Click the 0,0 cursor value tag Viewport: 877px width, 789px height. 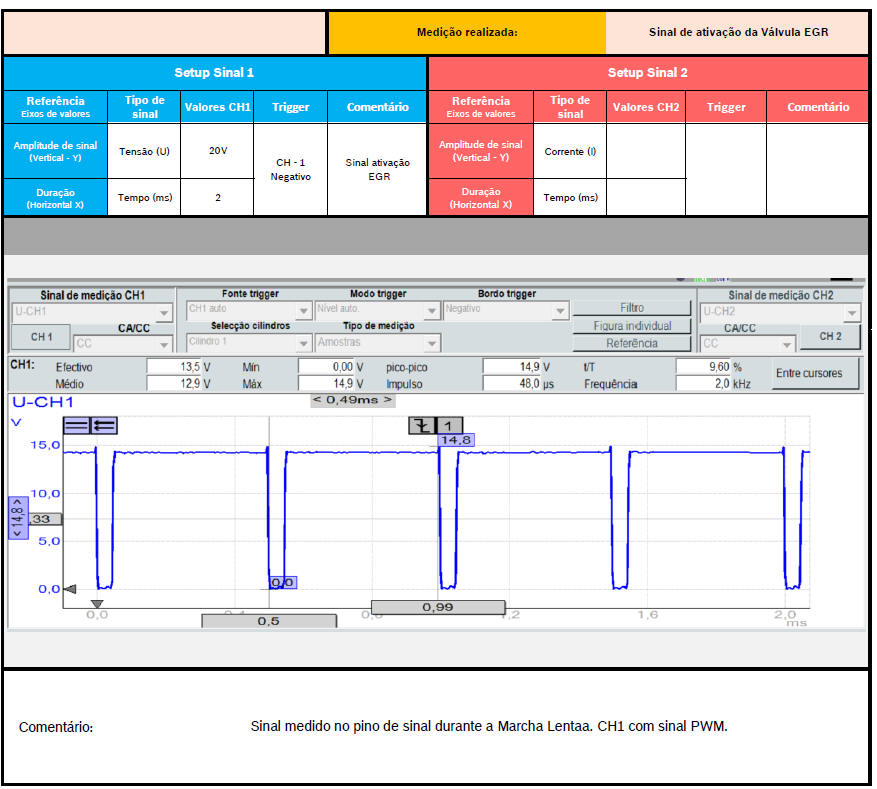(x=283, y=582)
